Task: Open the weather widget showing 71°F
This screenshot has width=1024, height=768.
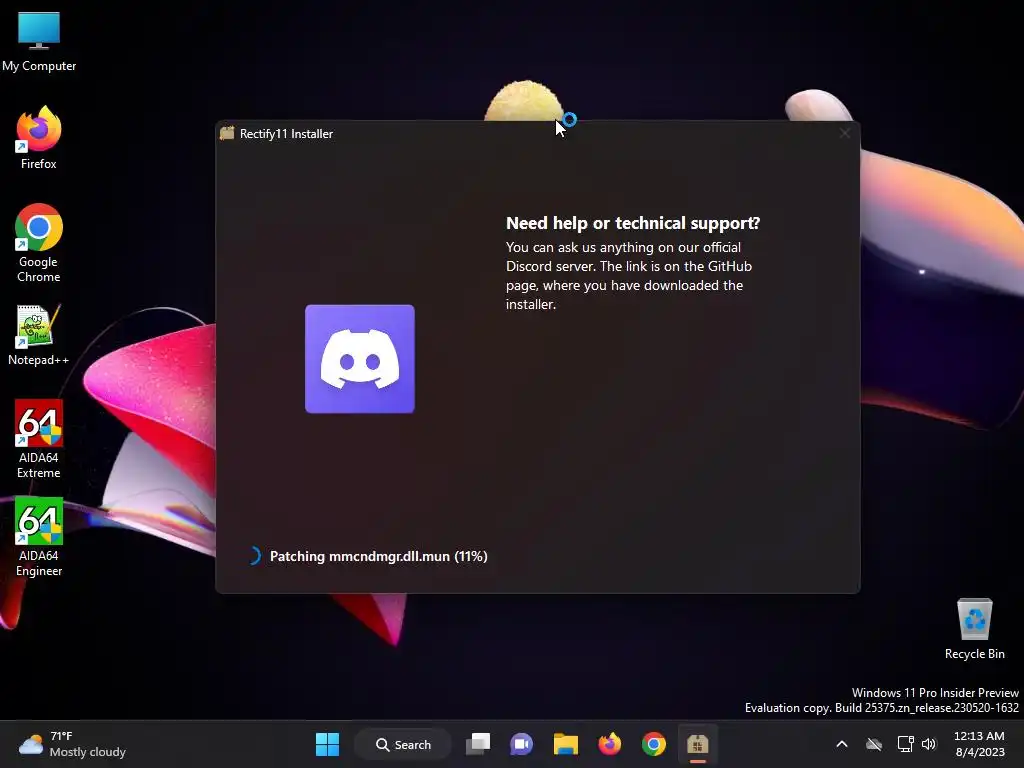Action: [72, 744]
